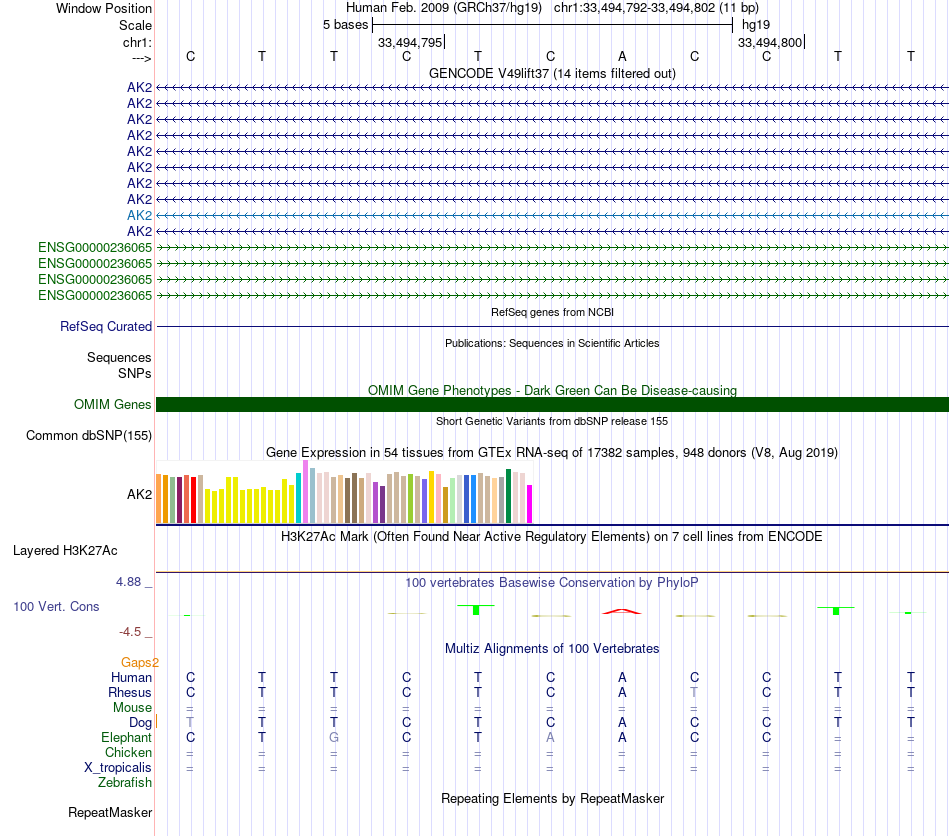Click the OMIM Genes label
The width and height of the screenshot is (950, 836).
(x=112, y=404)
